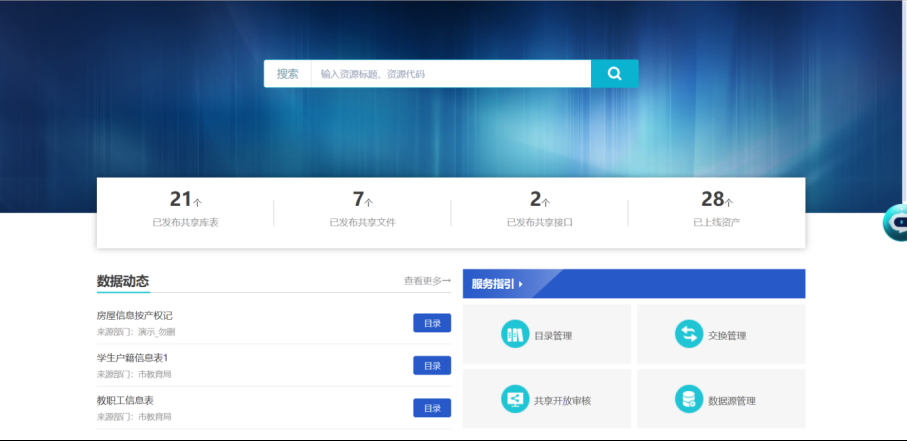Click the 交换管理 swap arrows icon

point(689,335)
